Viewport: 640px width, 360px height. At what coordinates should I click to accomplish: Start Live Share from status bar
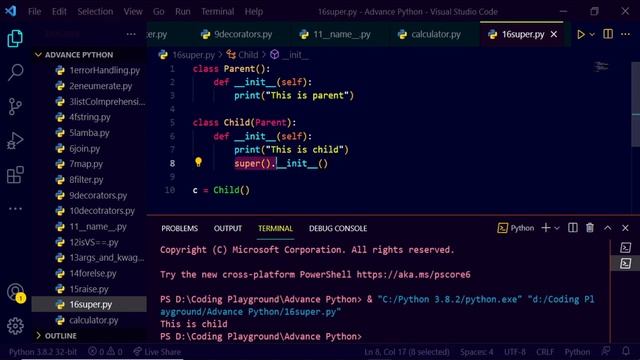[x=157, y=352]
